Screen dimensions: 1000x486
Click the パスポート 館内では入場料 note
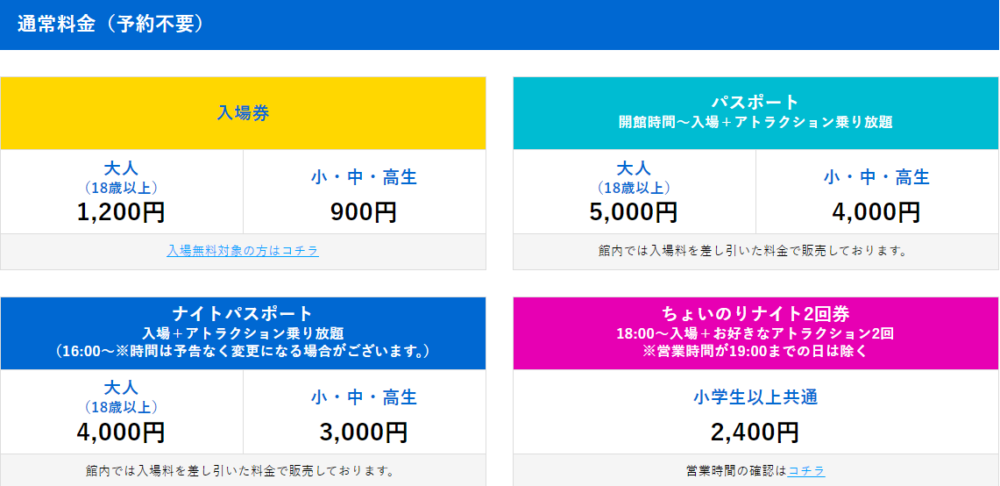[756, 251]
